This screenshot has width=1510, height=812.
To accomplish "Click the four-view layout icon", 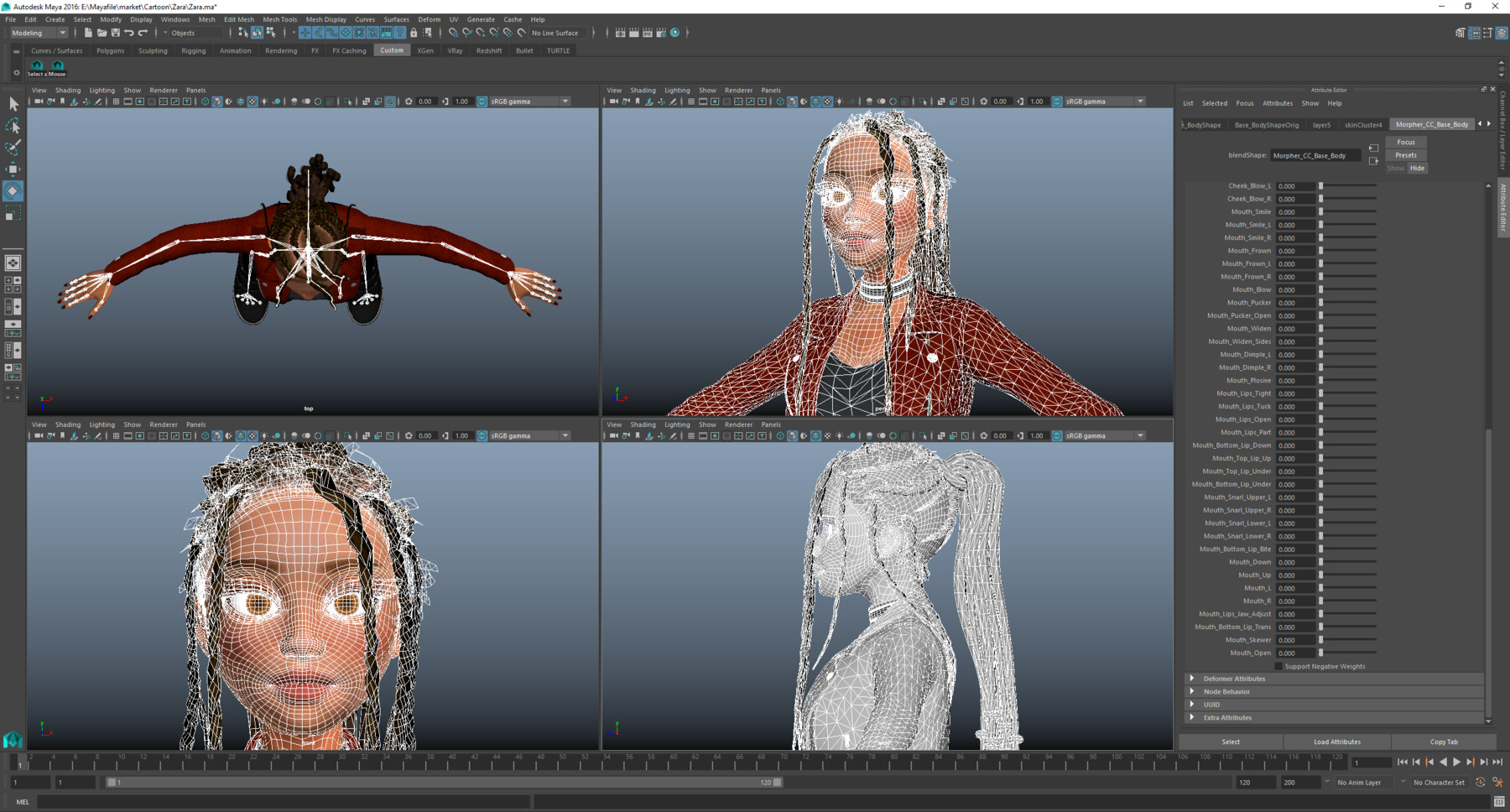I will coord(13,285).
